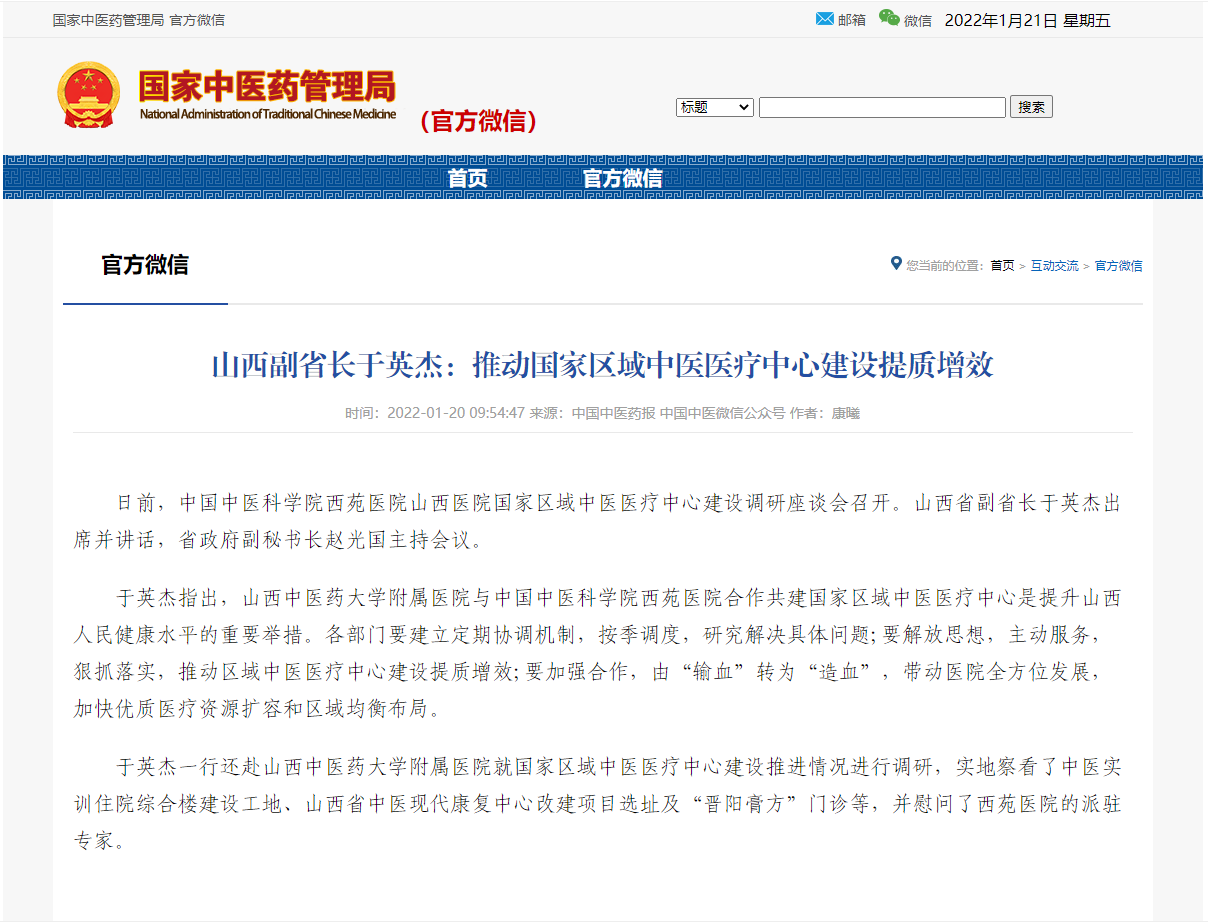1208x923 pixels.
Task: Click the red （官方微信） header label
Action: [x=479, y=121]
